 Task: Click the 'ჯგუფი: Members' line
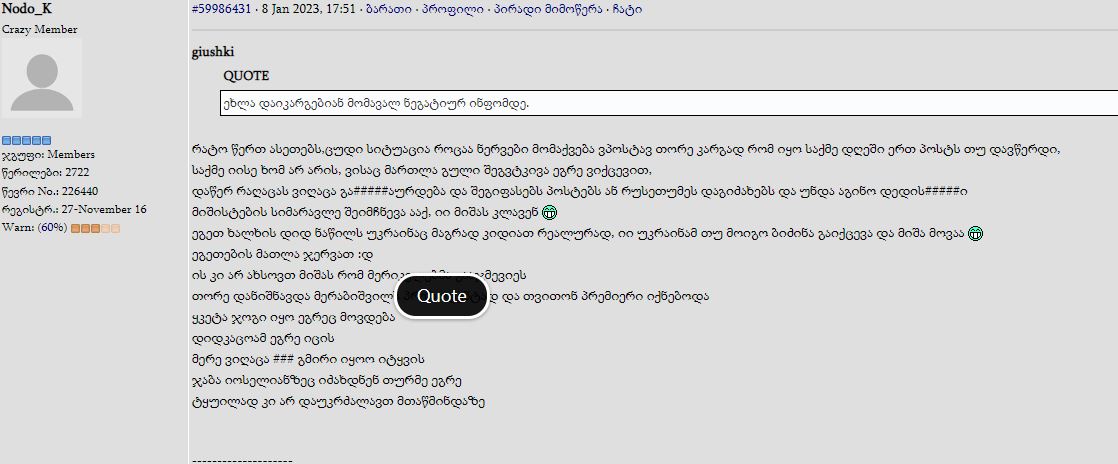[x=48, y=155]
